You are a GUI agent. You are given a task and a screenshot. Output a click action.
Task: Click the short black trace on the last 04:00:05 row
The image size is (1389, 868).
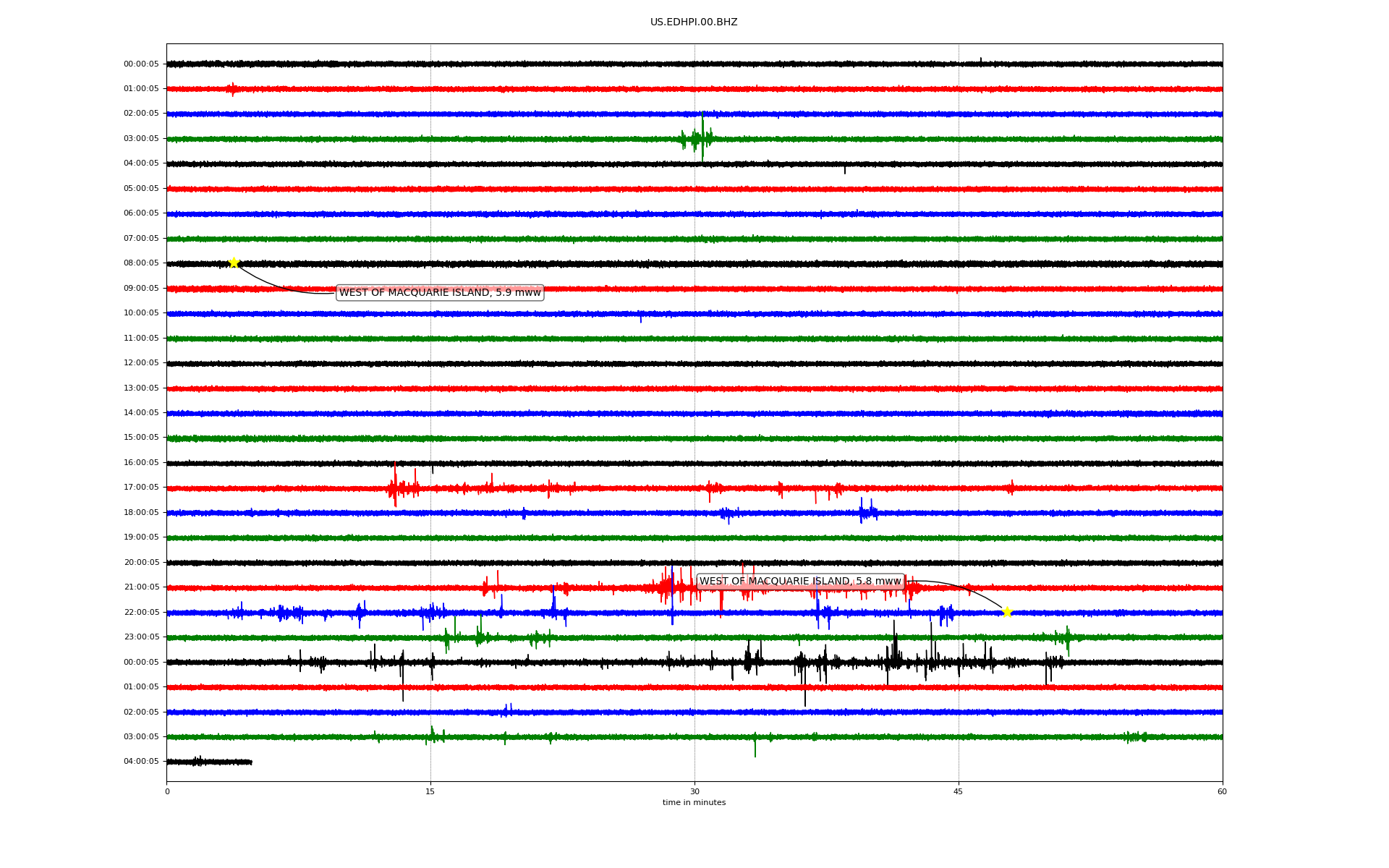pos(209,762)
